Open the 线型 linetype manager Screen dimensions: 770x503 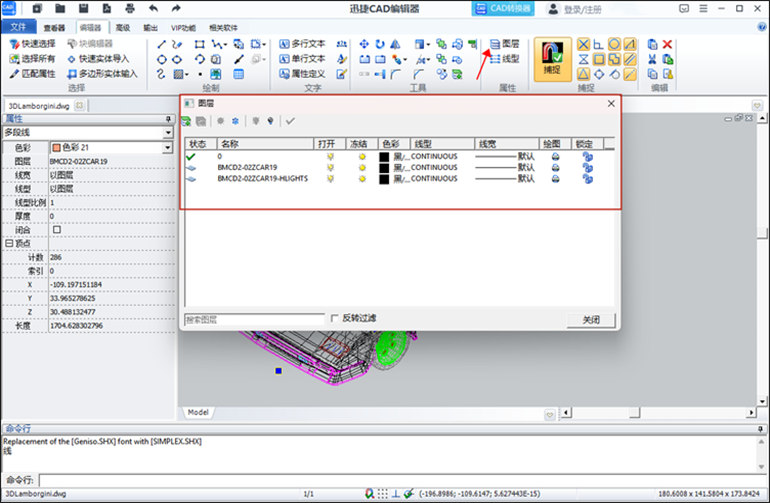(x=504, y=59)
